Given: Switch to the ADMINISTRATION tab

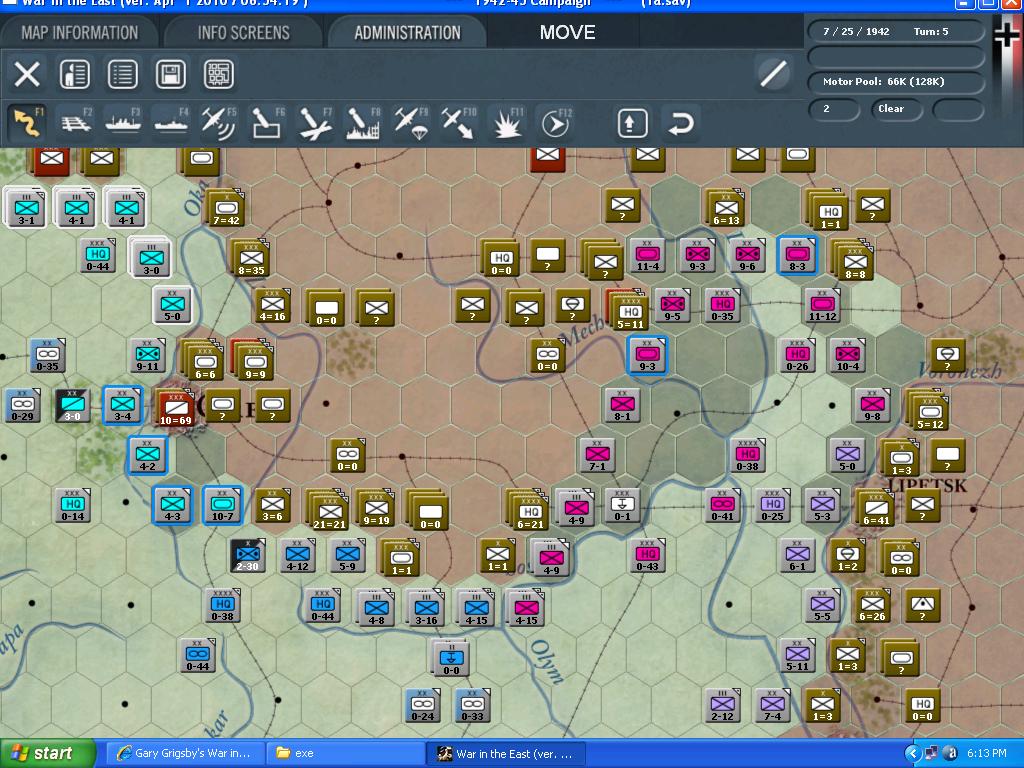Looking at the screenshot, I should (408, 33).
